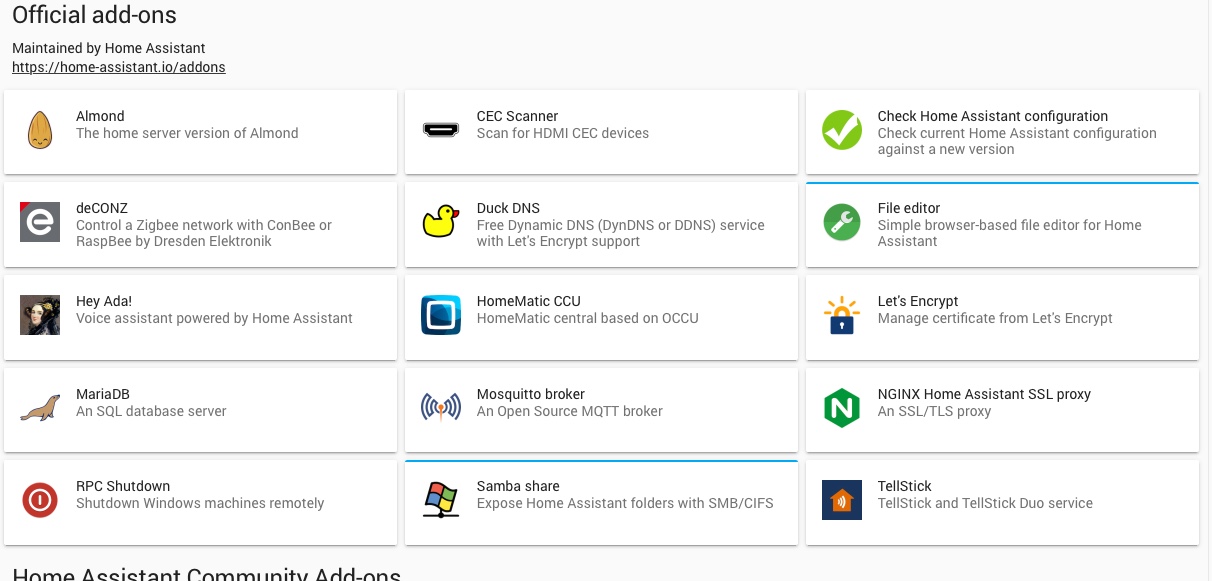Viewport: 1212px width, 581px height.
Task: Open the Hey Ada! title text
Action: pyautogui.click(x=104, y=301)
